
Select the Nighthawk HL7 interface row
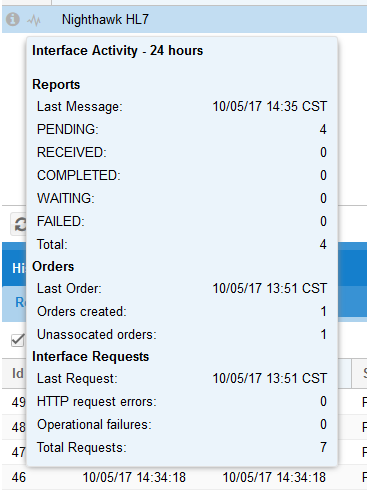click(184, 19)
